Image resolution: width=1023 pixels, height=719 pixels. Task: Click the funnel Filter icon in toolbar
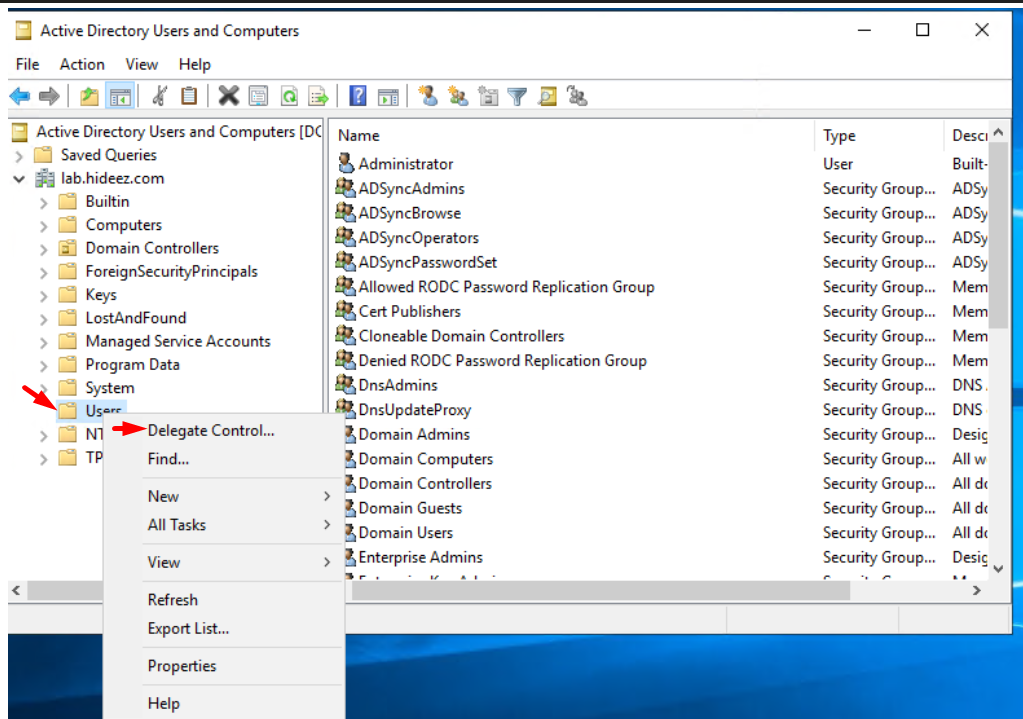(x=517, y=96)
